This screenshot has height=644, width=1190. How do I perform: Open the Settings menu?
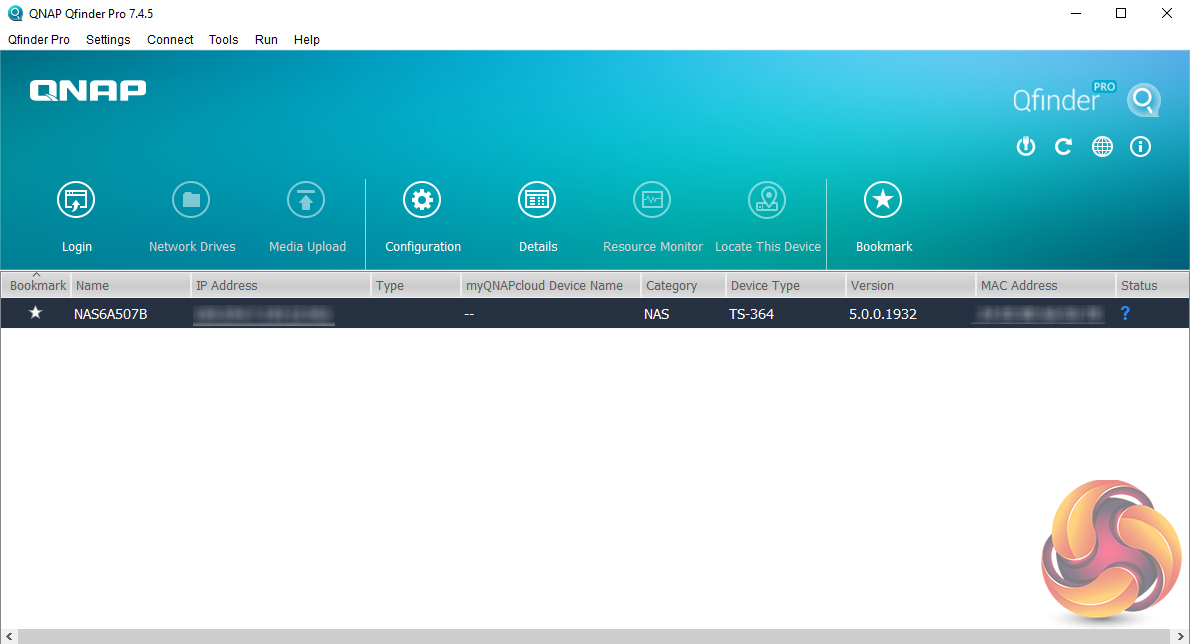click(107, 40)
